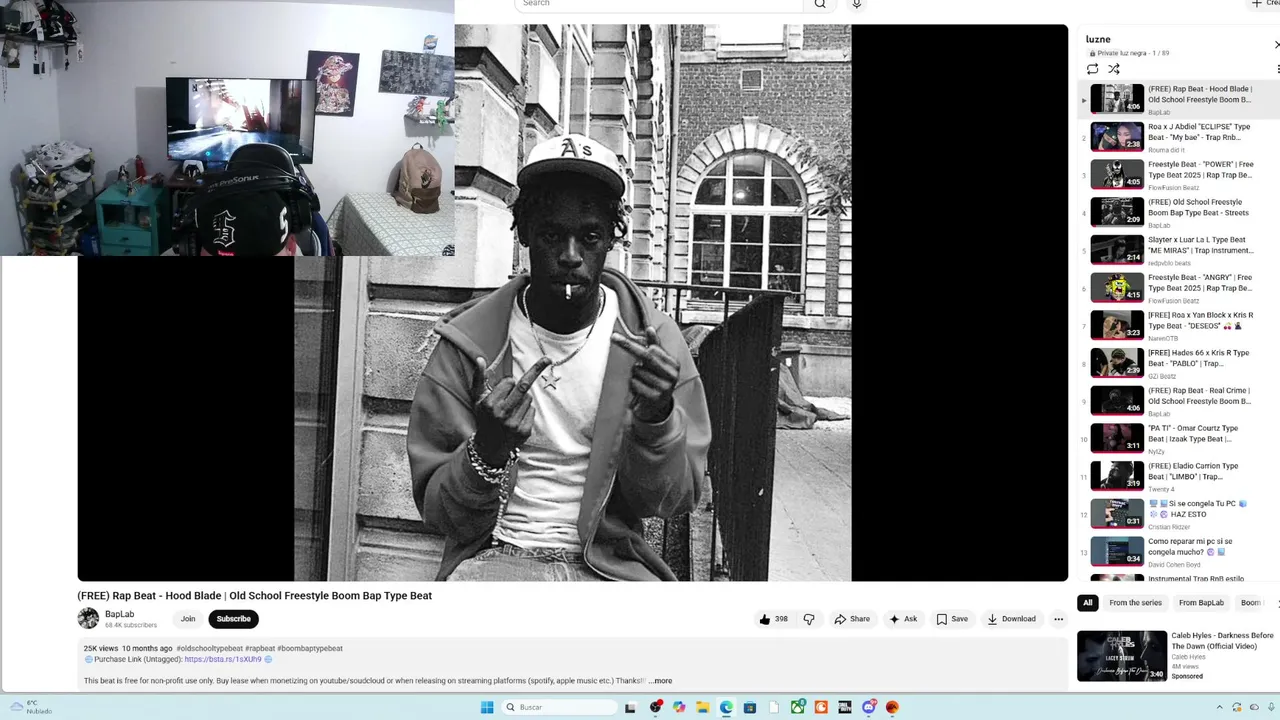Like the video with thumbs up
Viewport: 1280px width, 720px height.
pyautogui.click(x=773, y=619)
